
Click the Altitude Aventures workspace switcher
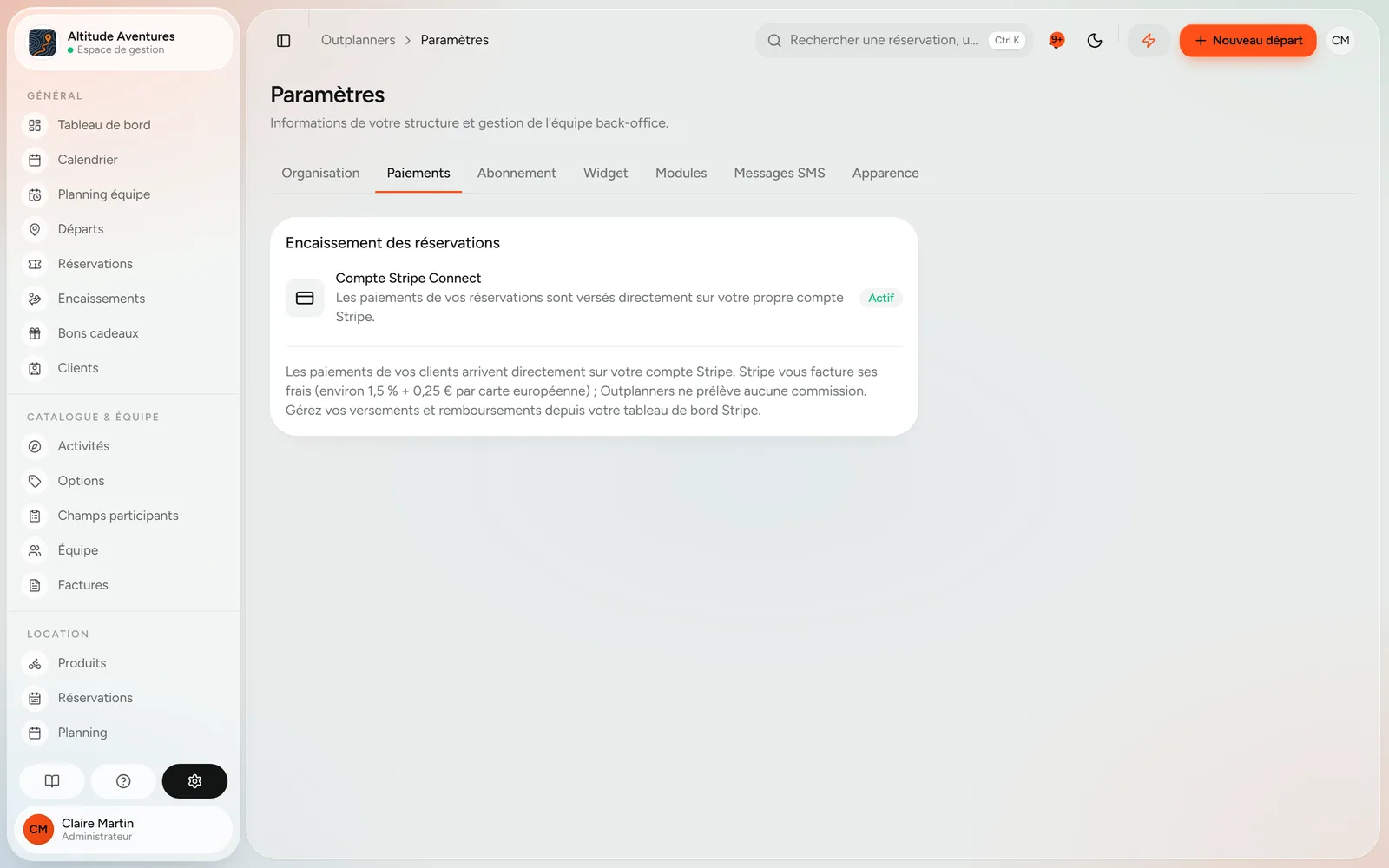[x=123, y=43]
